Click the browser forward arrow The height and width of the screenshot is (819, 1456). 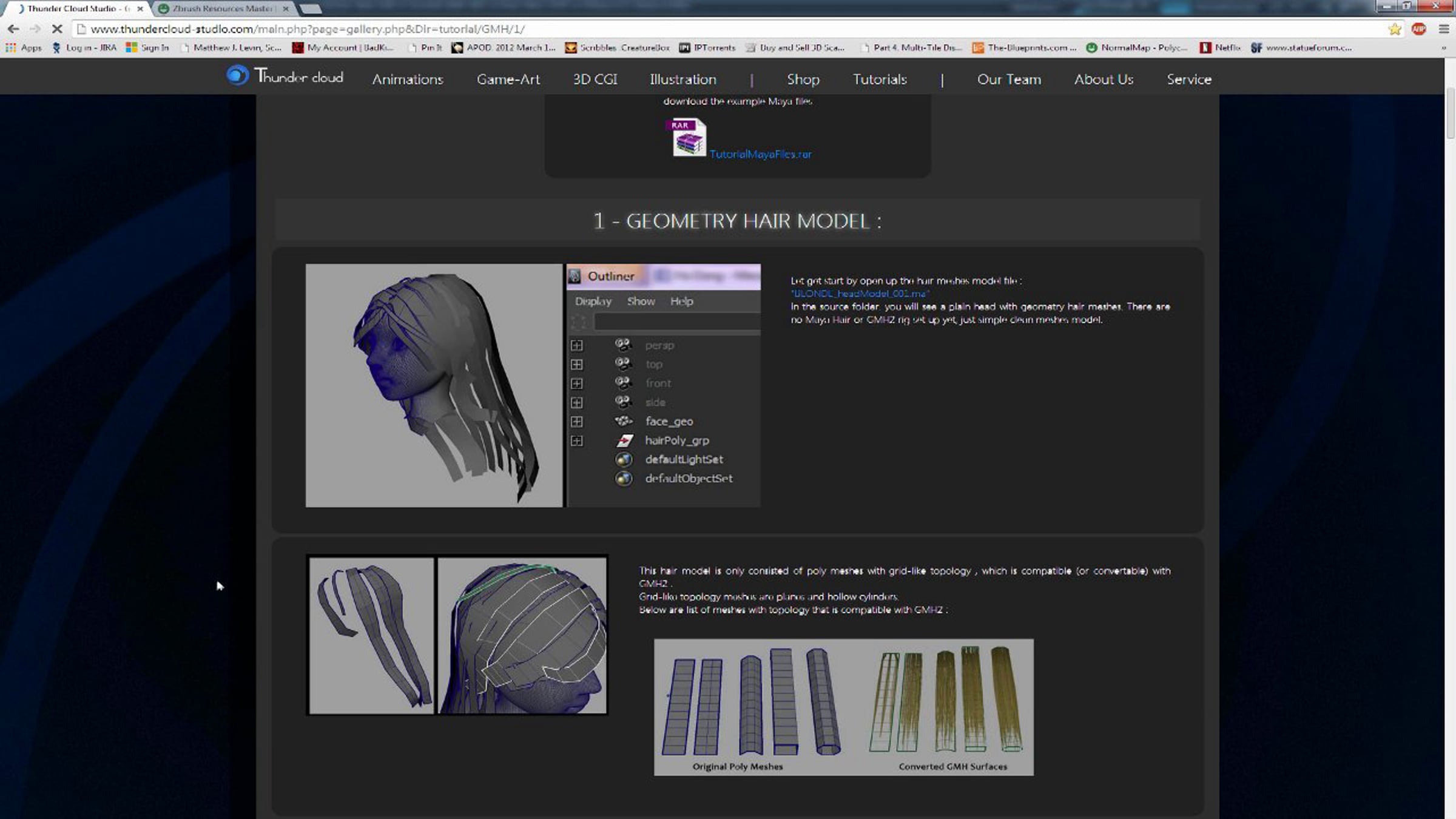(x=35, y=29)
